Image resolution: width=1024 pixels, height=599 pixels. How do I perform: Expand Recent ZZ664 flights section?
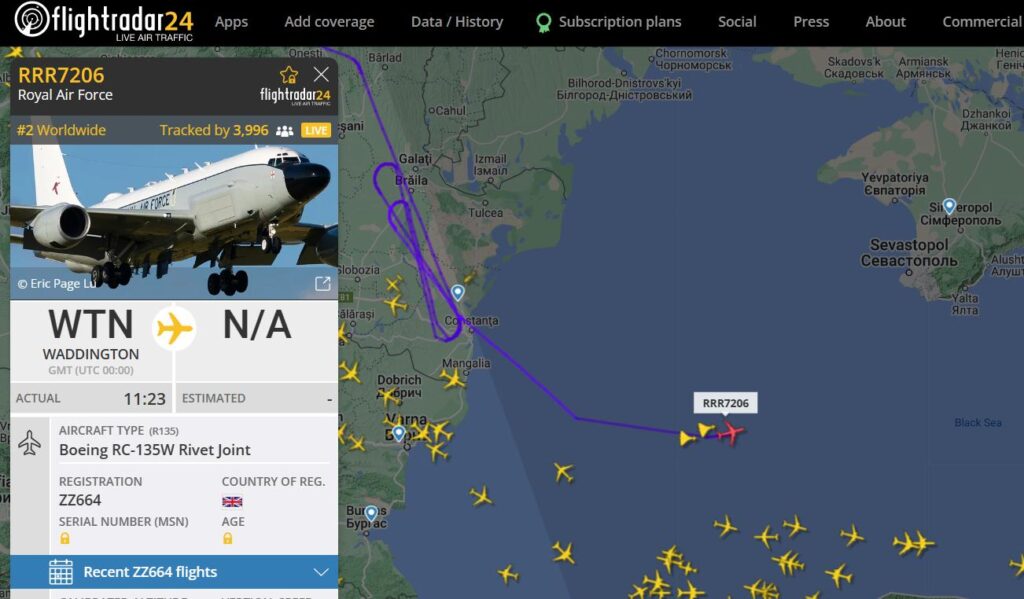174,572
